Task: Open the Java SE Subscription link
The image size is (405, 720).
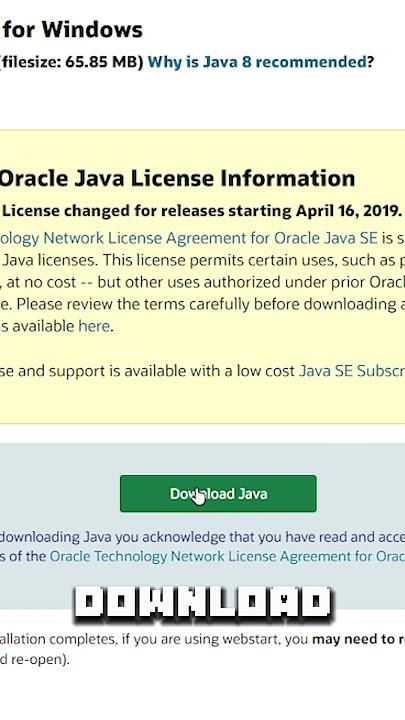Action: 352,371
